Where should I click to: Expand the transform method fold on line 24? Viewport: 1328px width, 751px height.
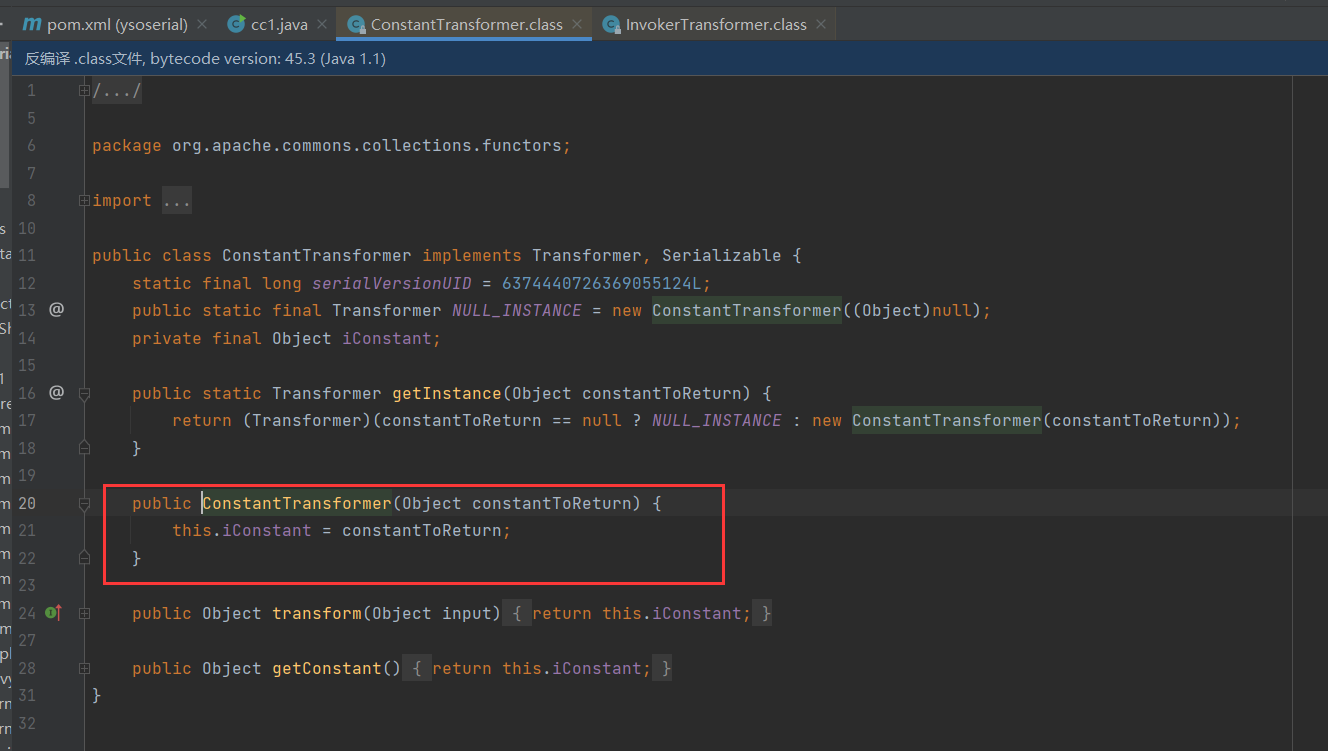point(84,613)
